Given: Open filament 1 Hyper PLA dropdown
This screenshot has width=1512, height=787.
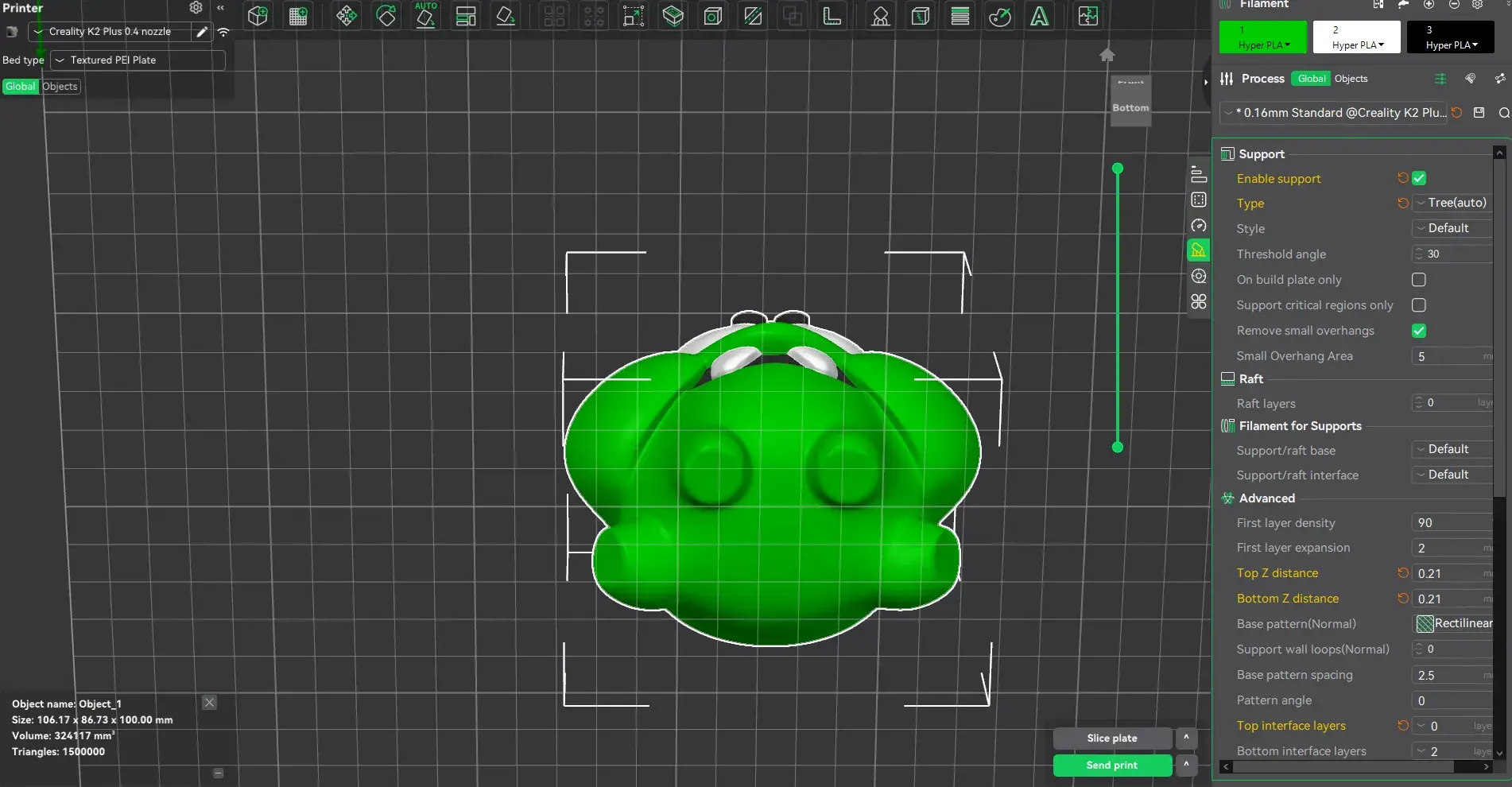Looking at the screenshot, I should click(1263, 37).
